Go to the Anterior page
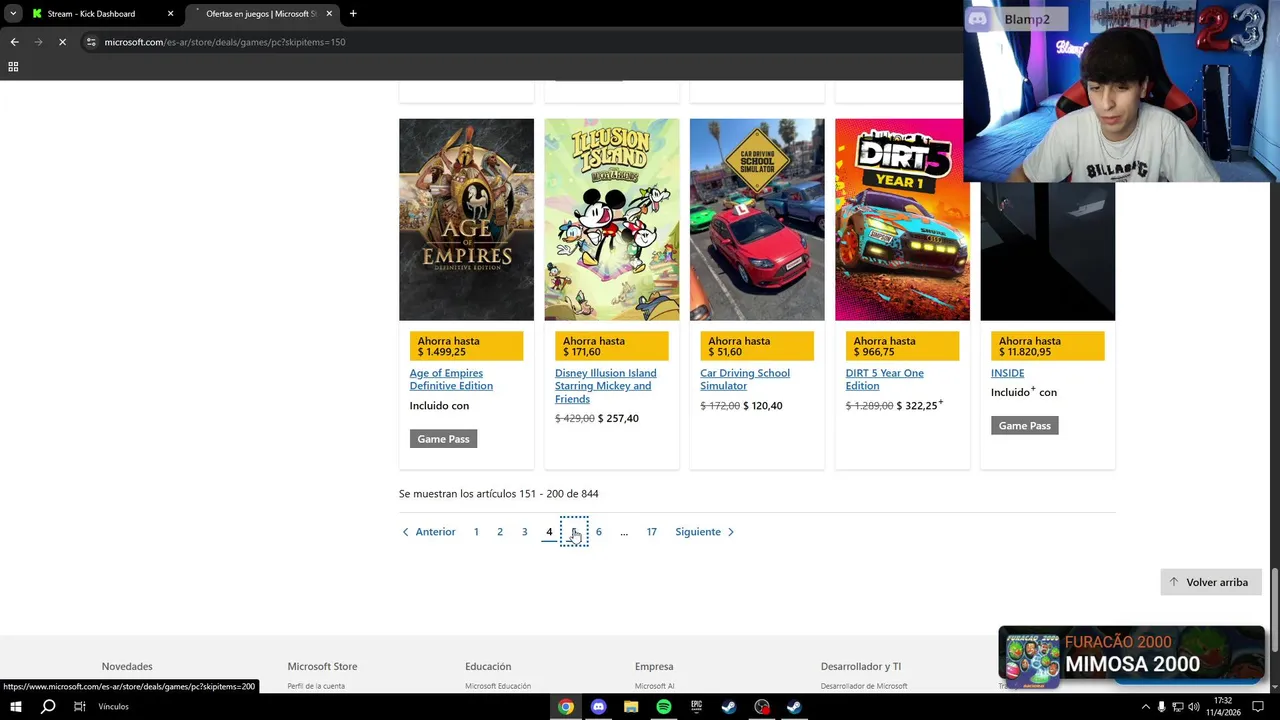1280x720 pixels. click(x=428, y=532)
